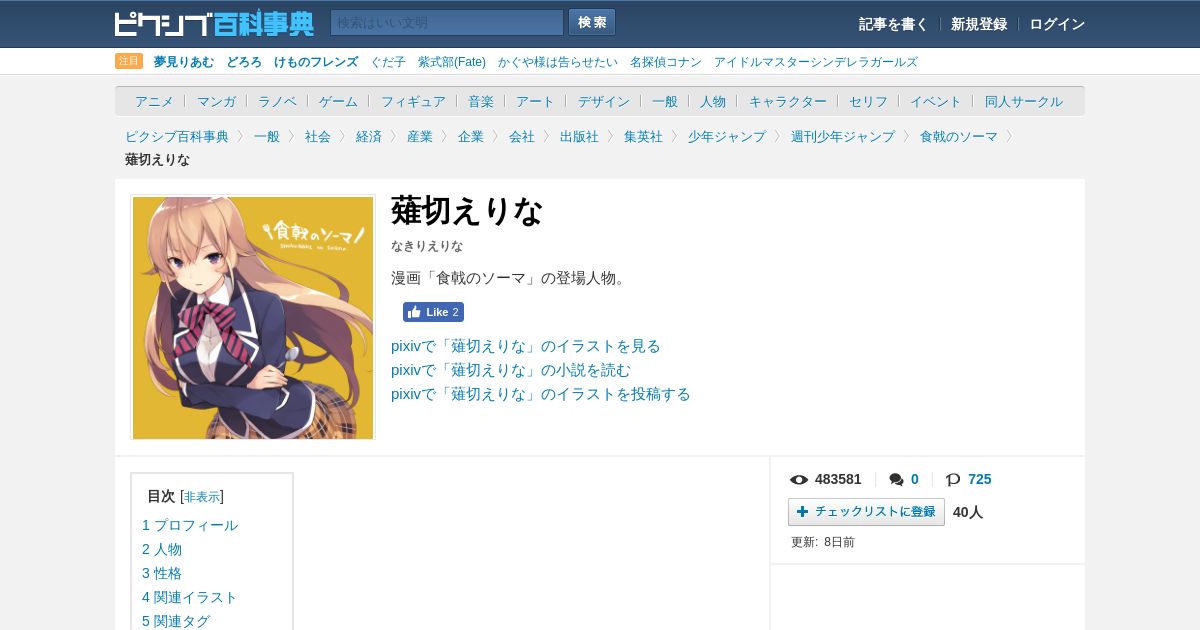Hide table of contents via 非表示
1200x630 pixels.
pyautogui.click(x=202, y=497)
